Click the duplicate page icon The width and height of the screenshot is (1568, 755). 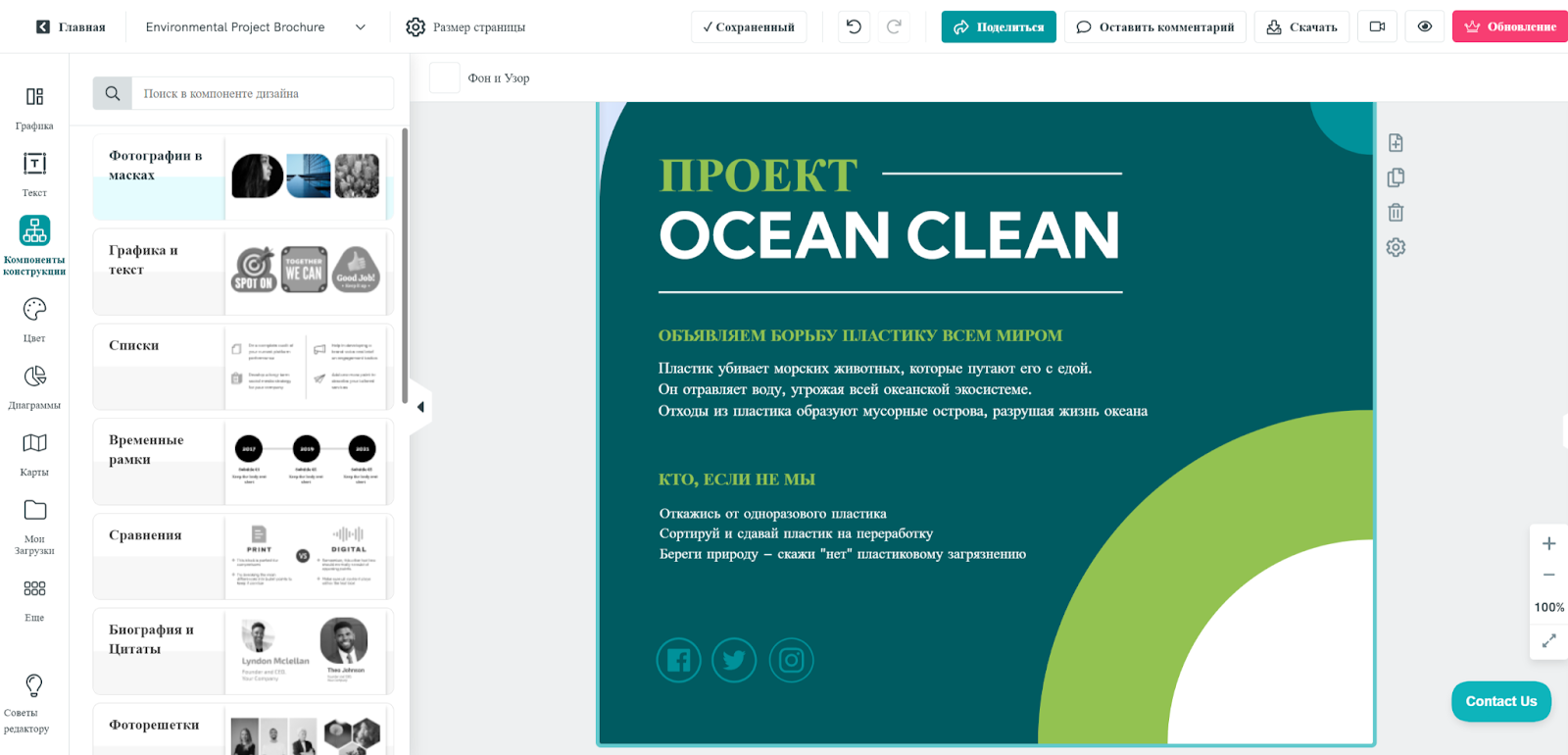pyautogui.click(x=1396, y=177)
